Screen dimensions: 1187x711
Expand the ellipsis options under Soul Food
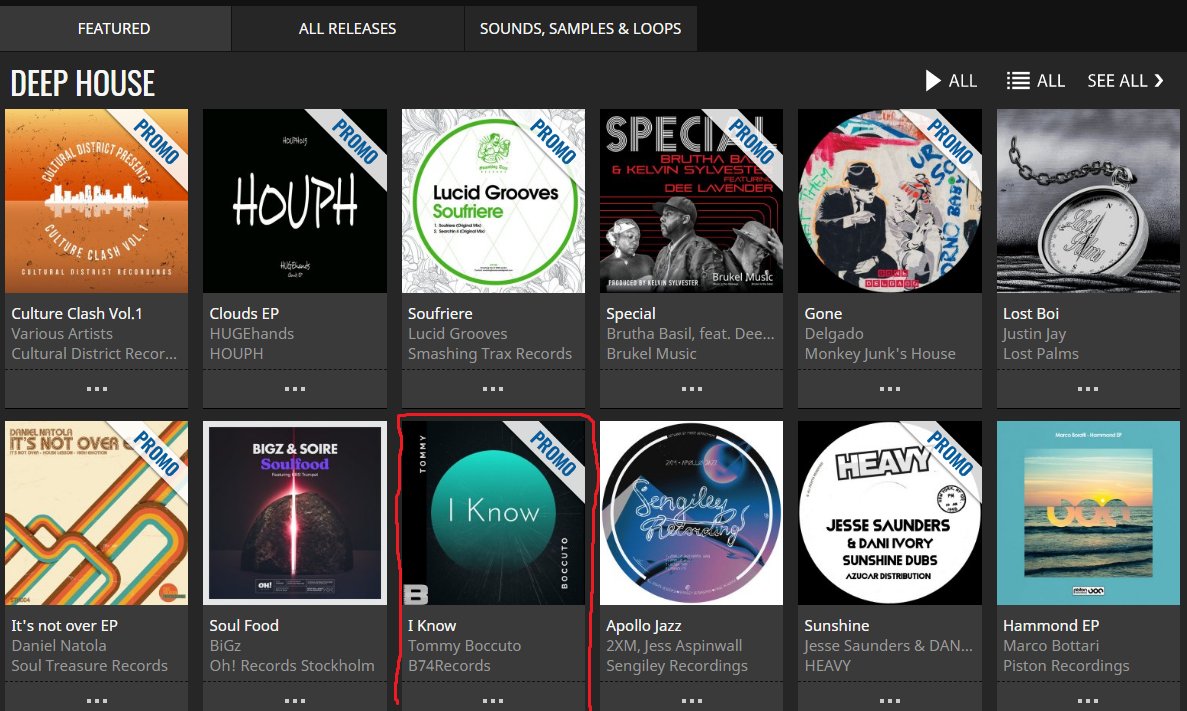(294, 700)
